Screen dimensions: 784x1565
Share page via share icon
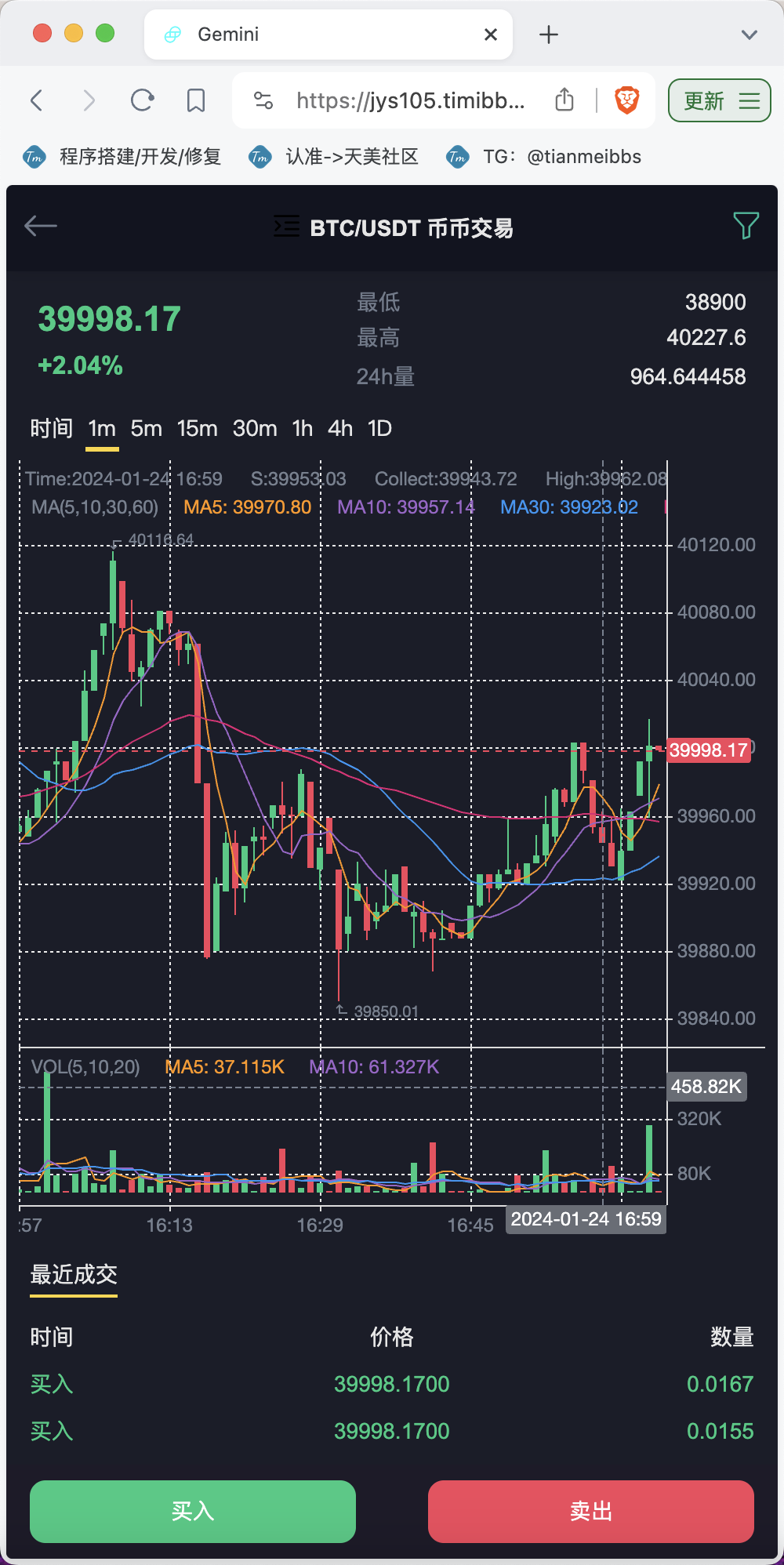click(x=564, y=100)
